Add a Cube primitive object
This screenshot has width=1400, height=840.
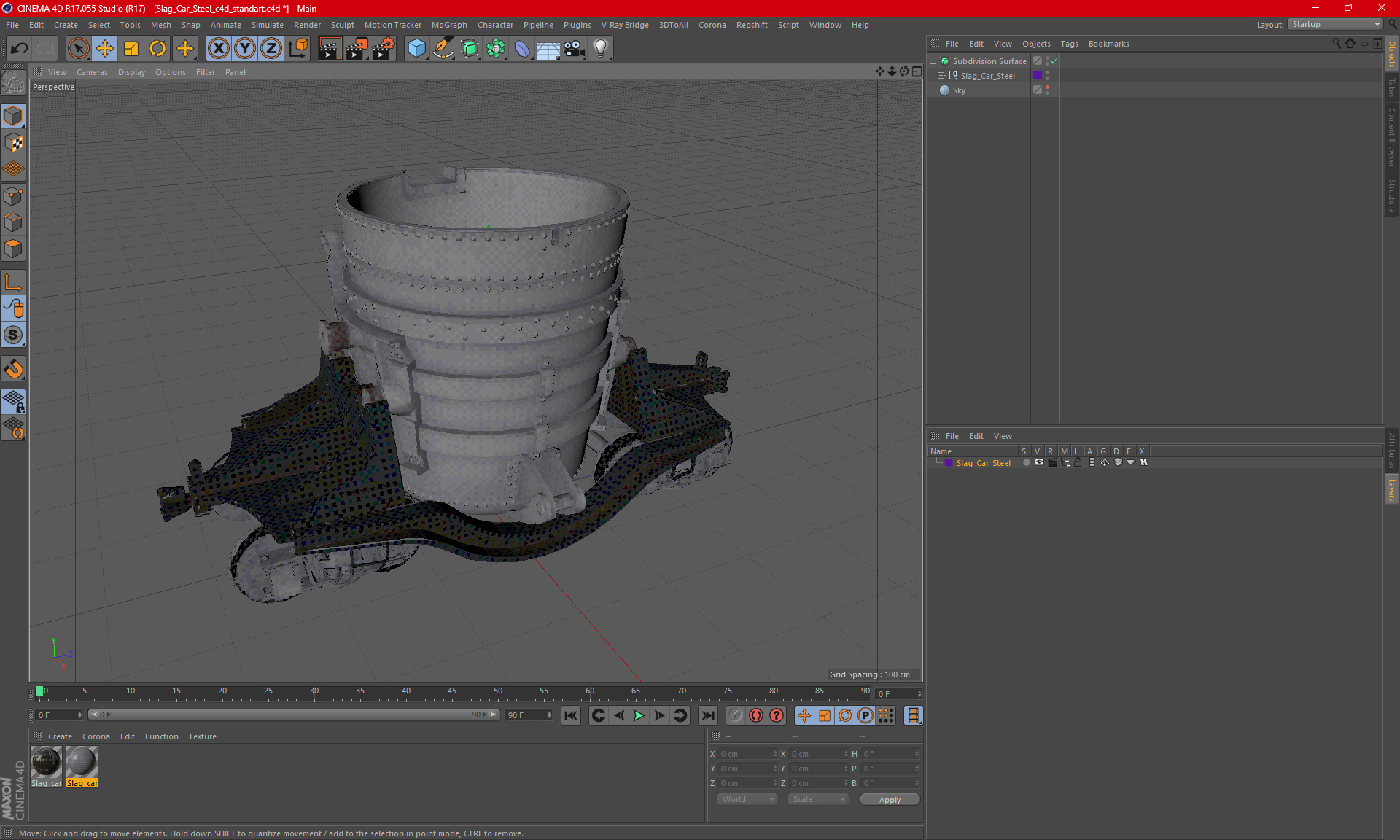416,49
